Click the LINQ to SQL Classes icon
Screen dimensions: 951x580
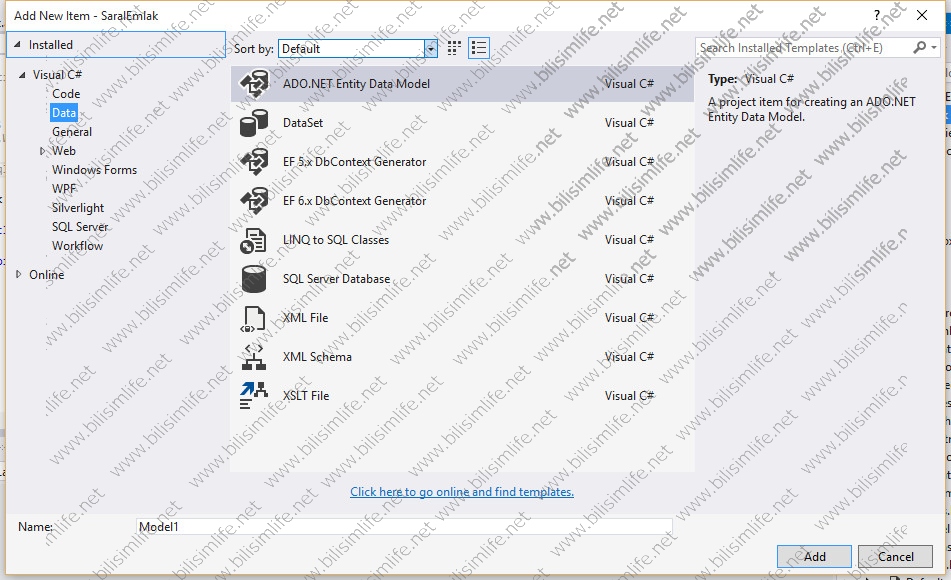[253, 240]
